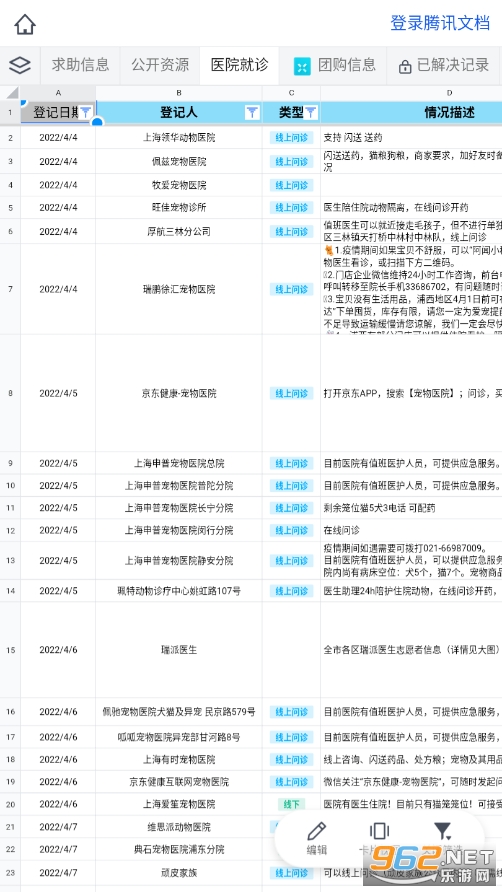Tap cell 上海有时宠物医院
The height and width of the screenshot is (892, 502).
[x=179, y=759]
